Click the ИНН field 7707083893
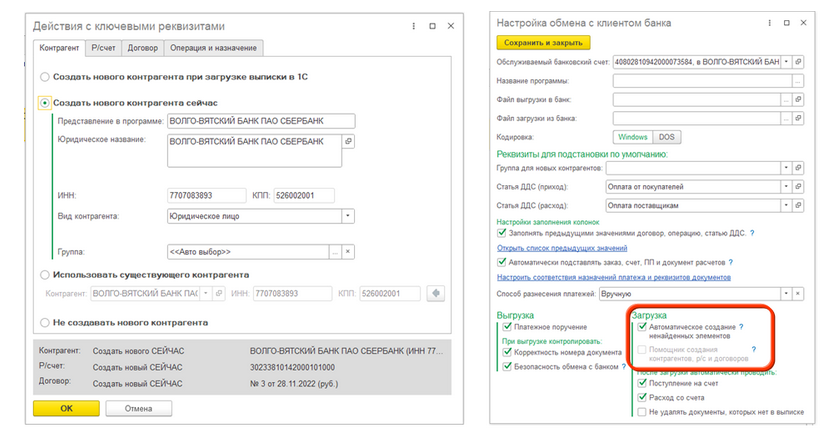The height and width of the screenshot is (433, 824). [207, 195]
